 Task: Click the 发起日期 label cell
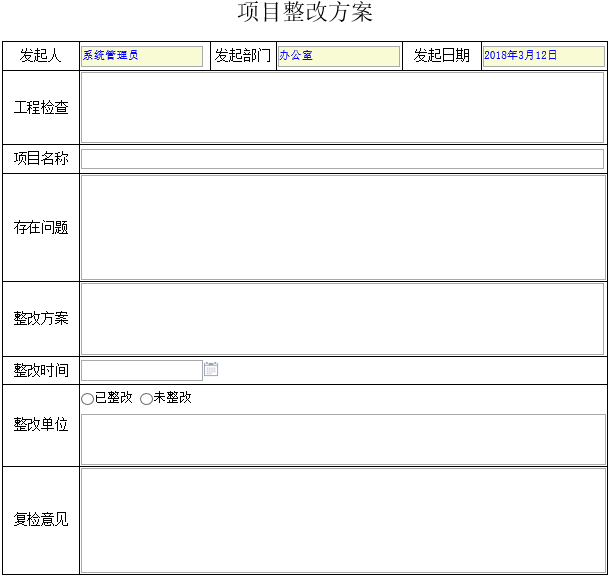(441, 56)
